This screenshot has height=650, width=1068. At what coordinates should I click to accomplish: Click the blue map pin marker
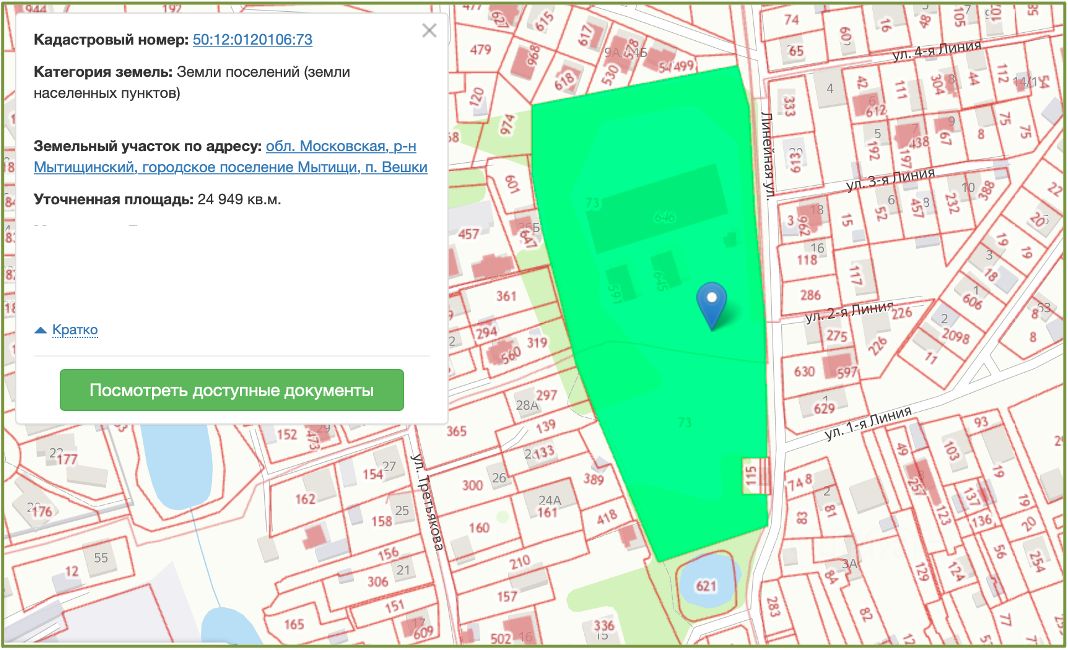tap(712, 306)
